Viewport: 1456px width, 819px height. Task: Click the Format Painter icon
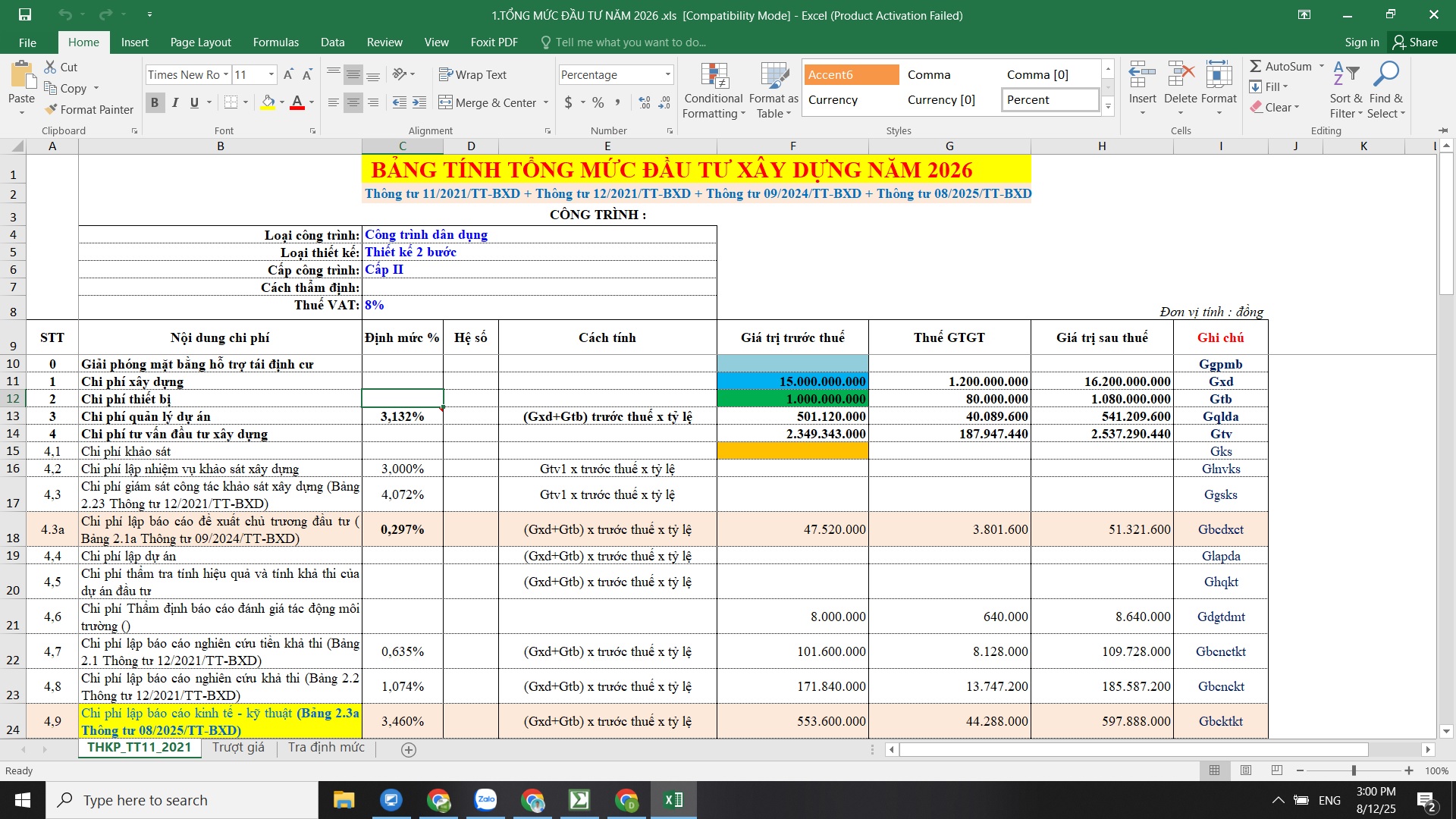click(49, 109)
